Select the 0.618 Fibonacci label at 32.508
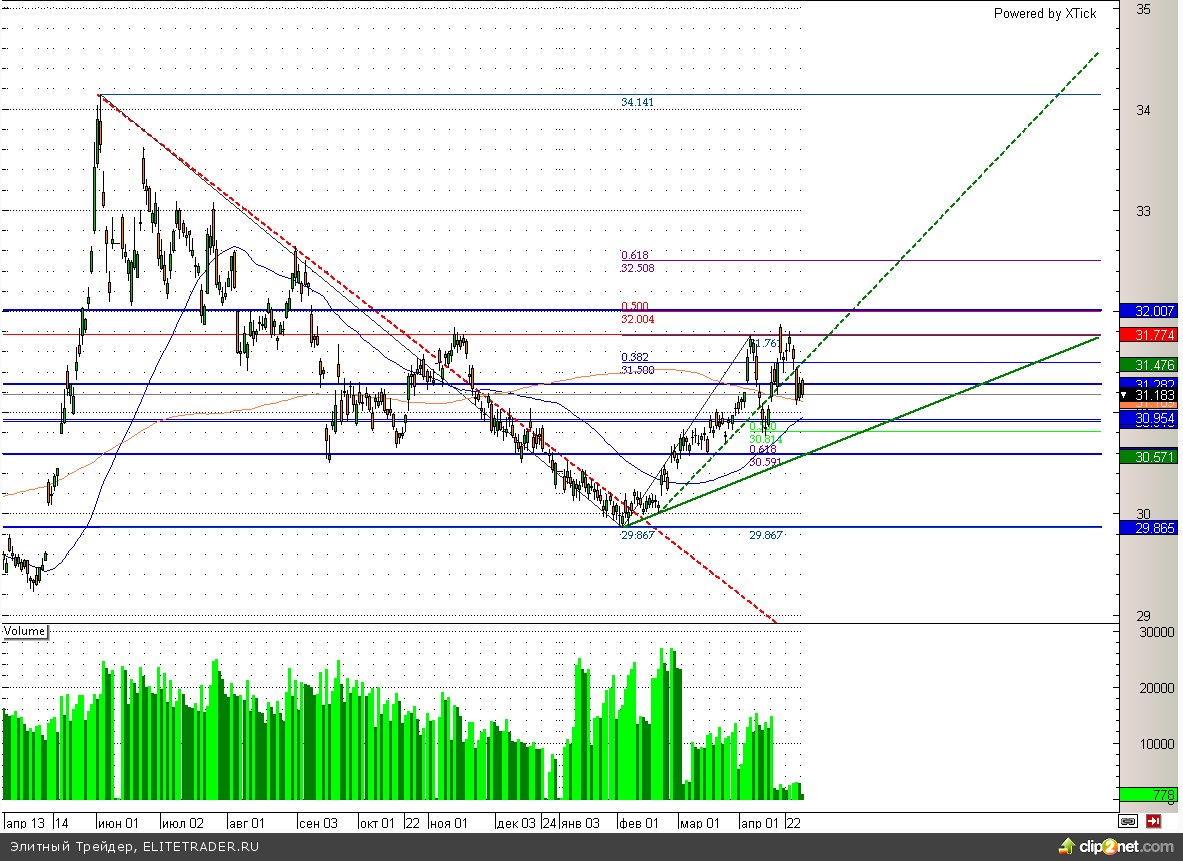The width and height of the screenshot is (1183, 861). click(636, 256)
